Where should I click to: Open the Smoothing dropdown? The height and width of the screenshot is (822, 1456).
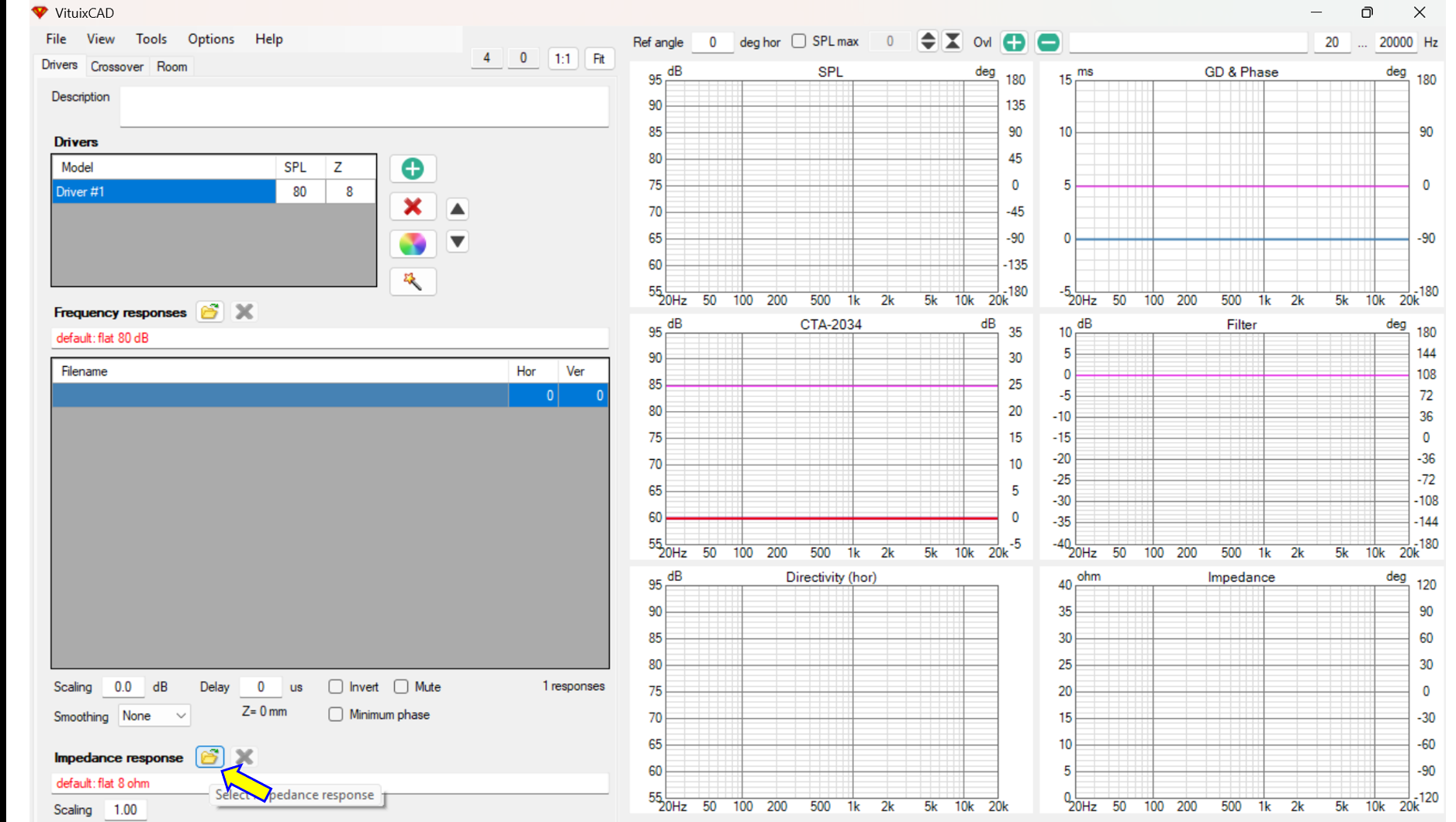pos(155,716)
